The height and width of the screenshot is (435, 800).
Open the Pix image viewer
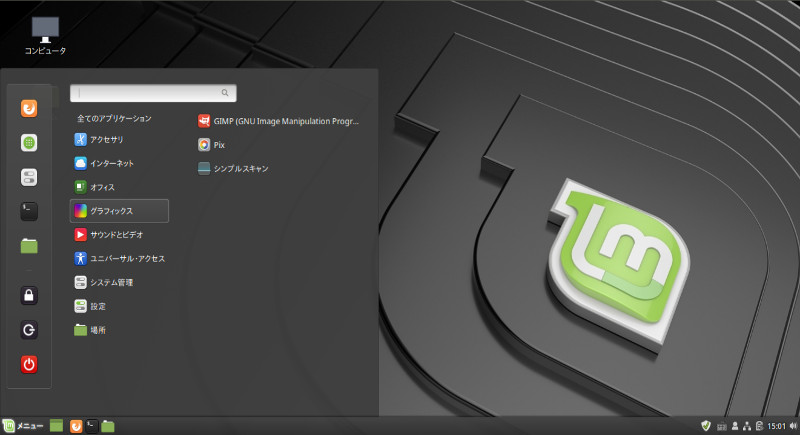(211, 145)
